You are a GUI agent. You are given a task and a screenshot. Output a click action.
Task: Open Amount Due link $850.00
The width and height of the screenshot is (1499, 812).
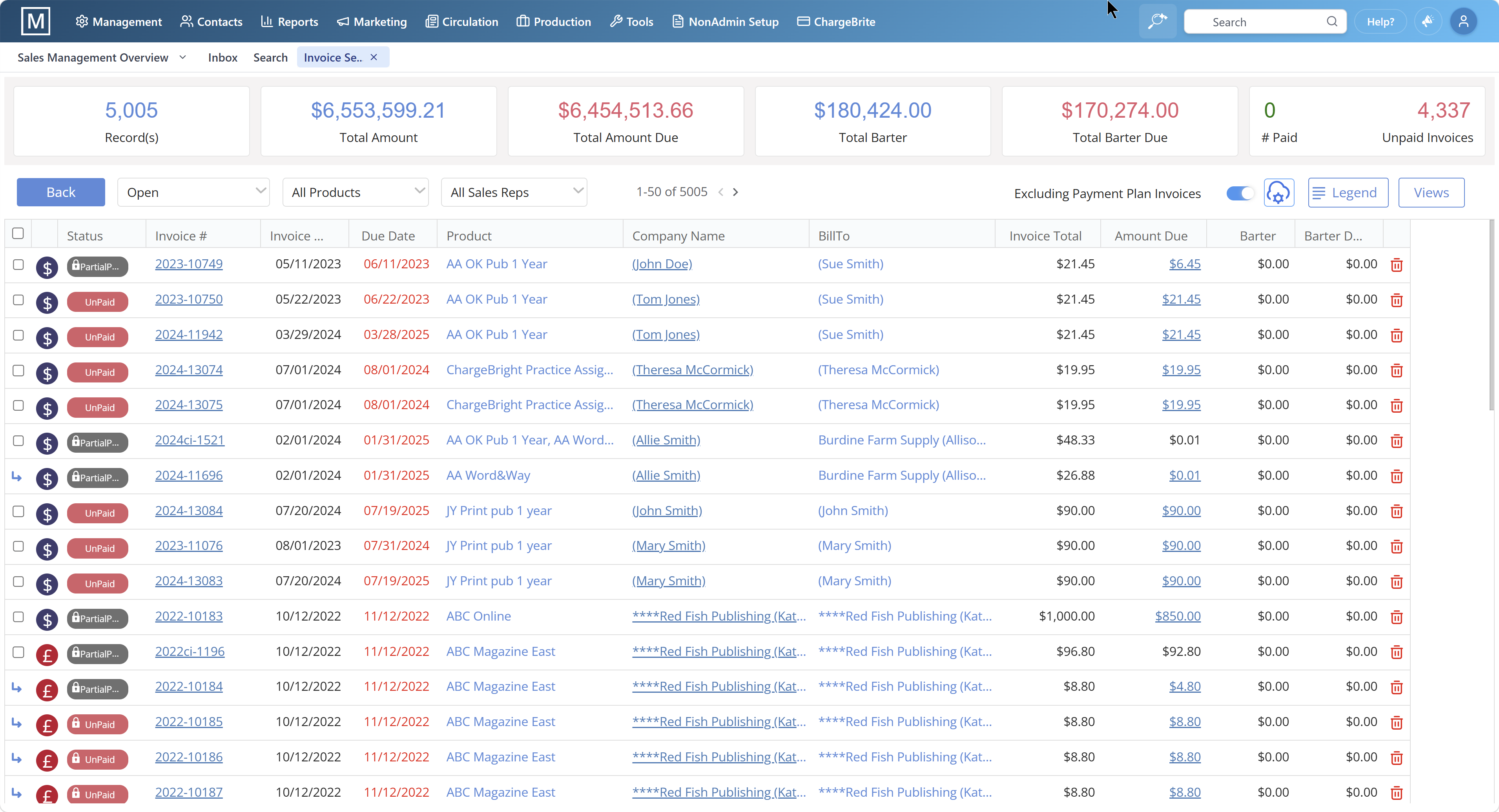pos(1178,616)
